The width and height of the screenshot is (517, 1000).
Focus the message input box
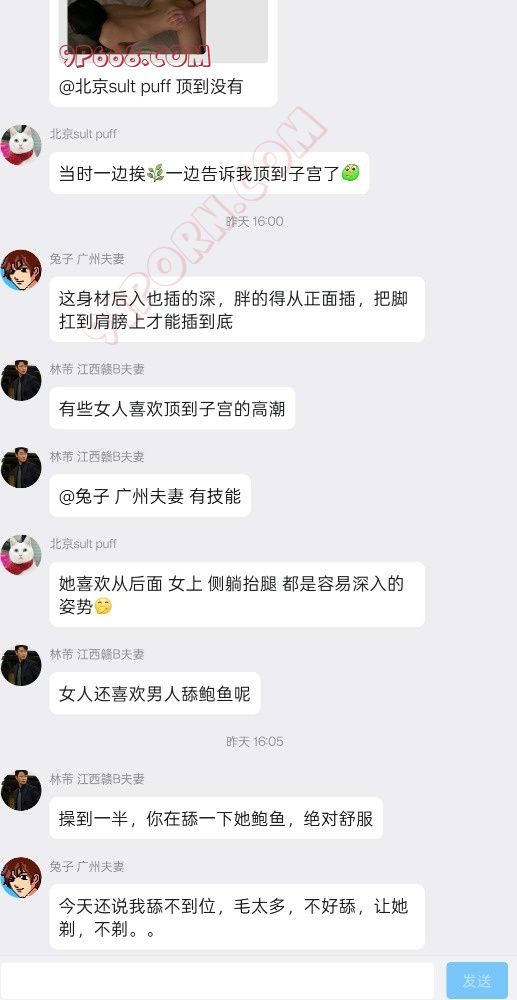217,980
